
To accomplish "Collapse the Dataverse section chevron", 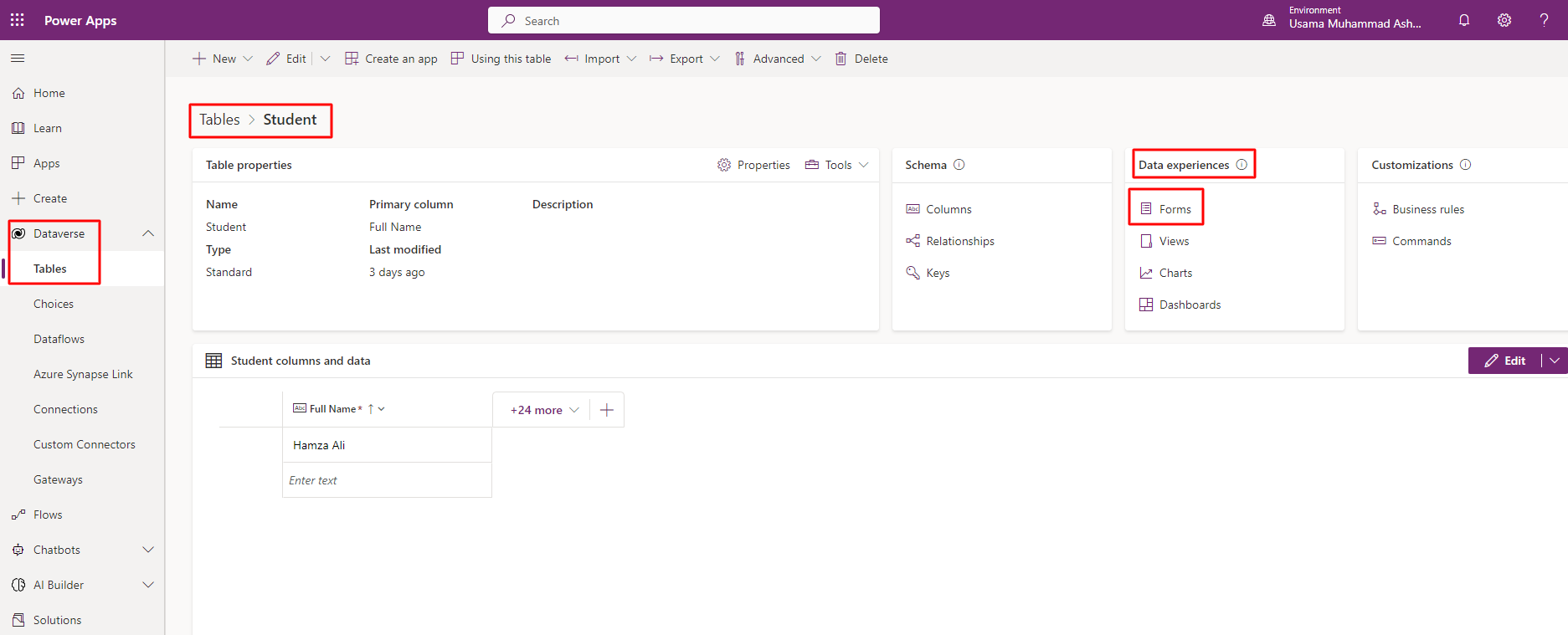I will pyautogui.click(x=148, y=233).
